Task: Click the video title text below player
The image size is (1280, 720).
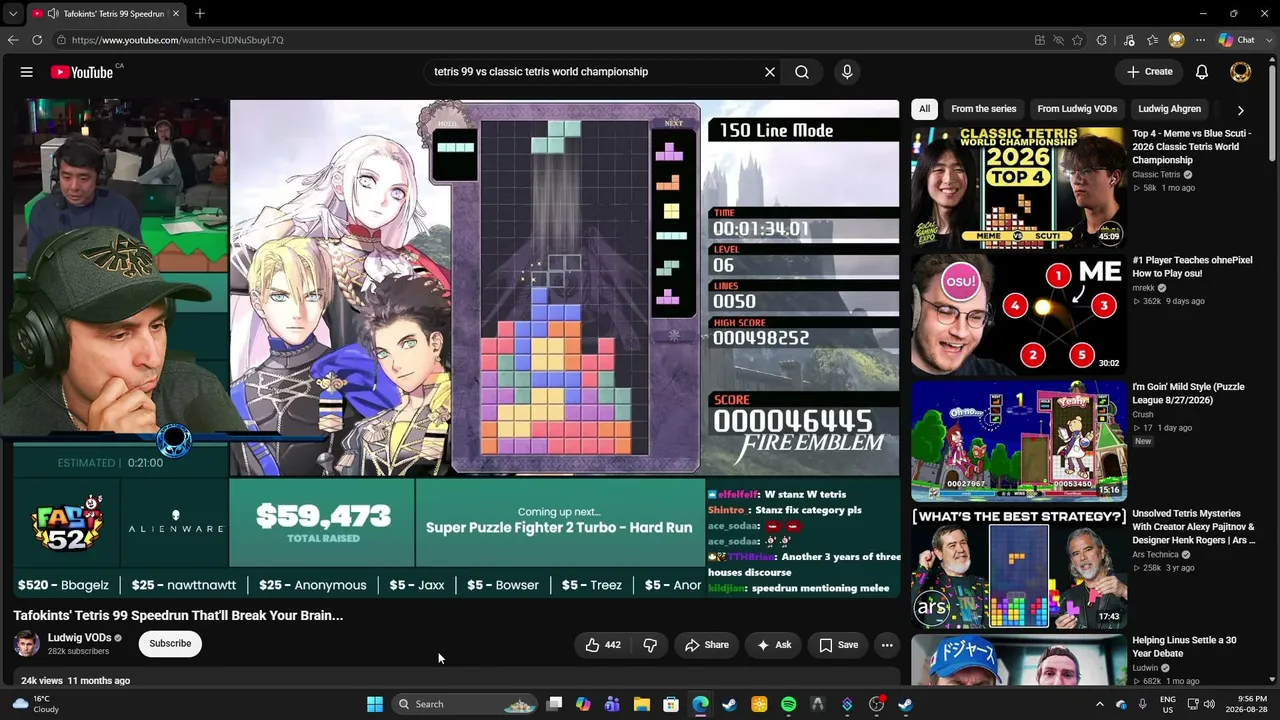Action: click(178, 615)
